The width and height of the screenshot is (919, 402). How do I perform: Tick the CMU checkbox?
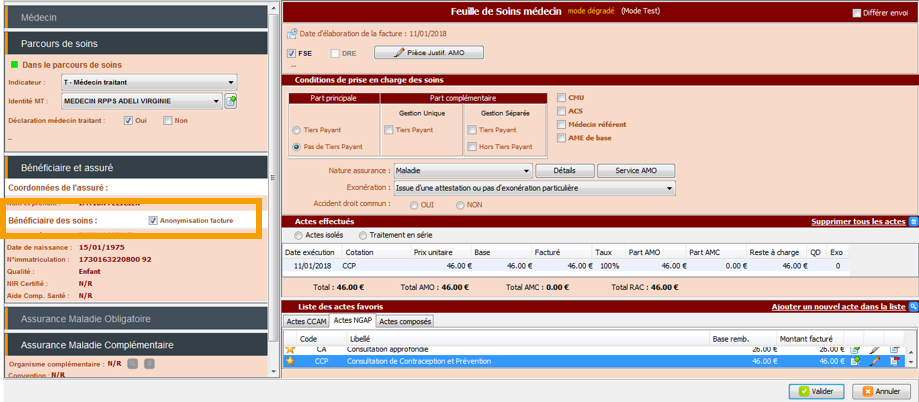[561, 97]
